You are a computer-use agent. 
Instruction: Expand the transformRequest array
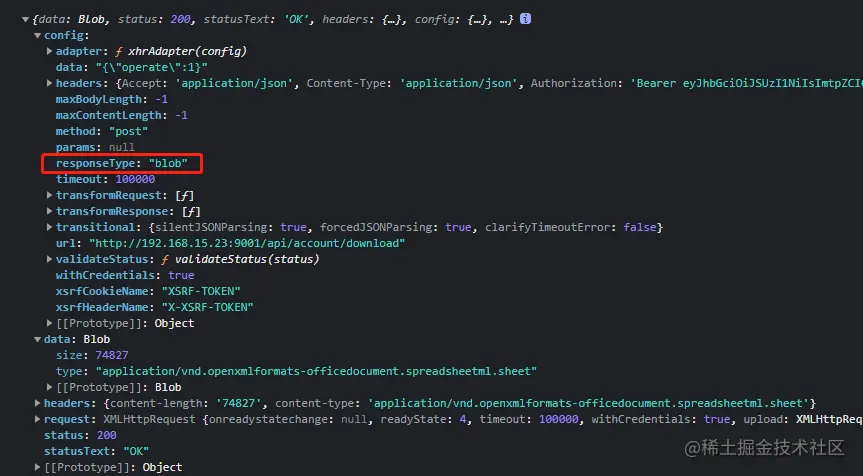tap(50, 195)
